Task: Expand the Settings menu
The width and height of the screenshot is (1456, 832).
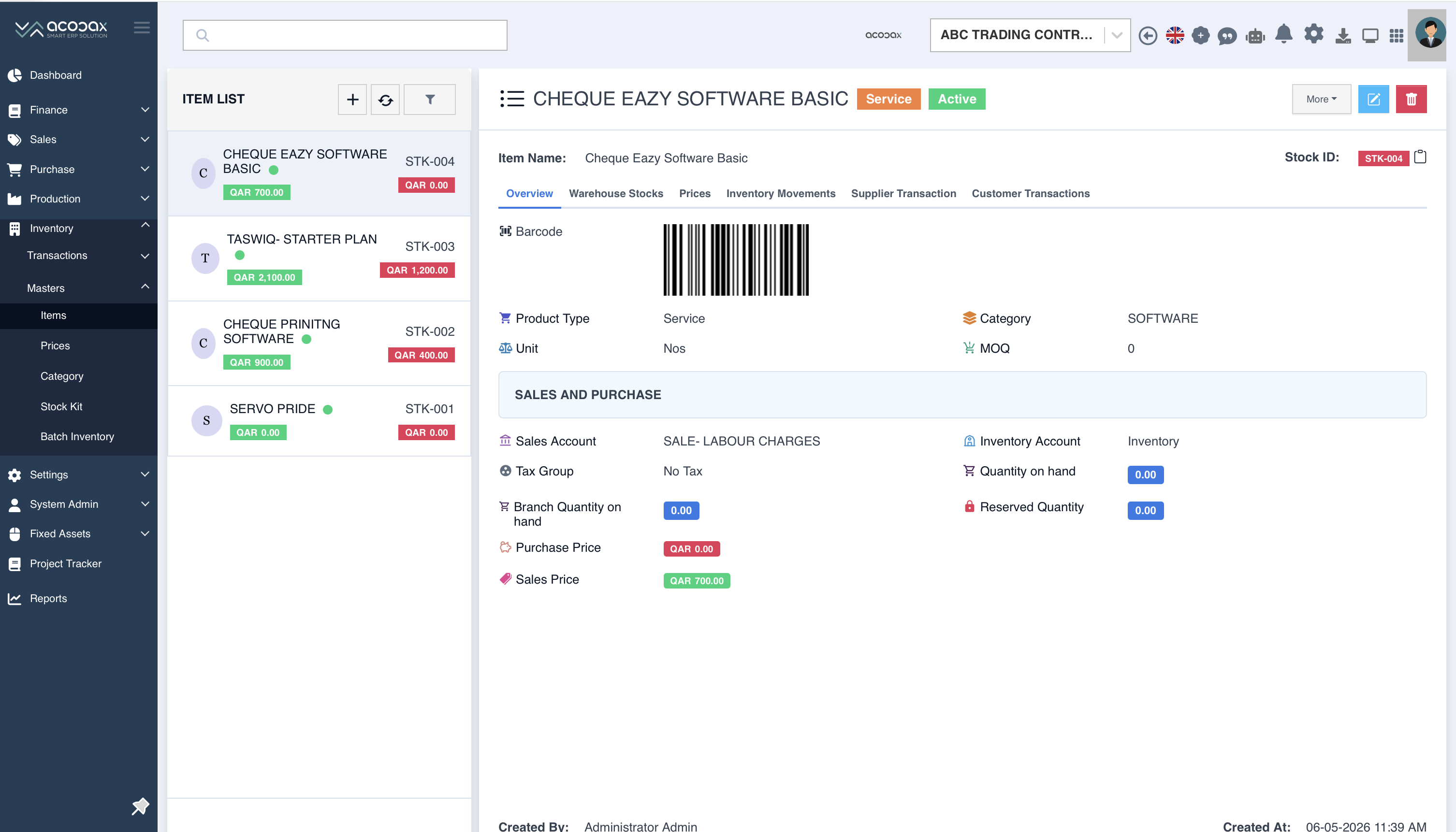Action: (x=79, y=475)
